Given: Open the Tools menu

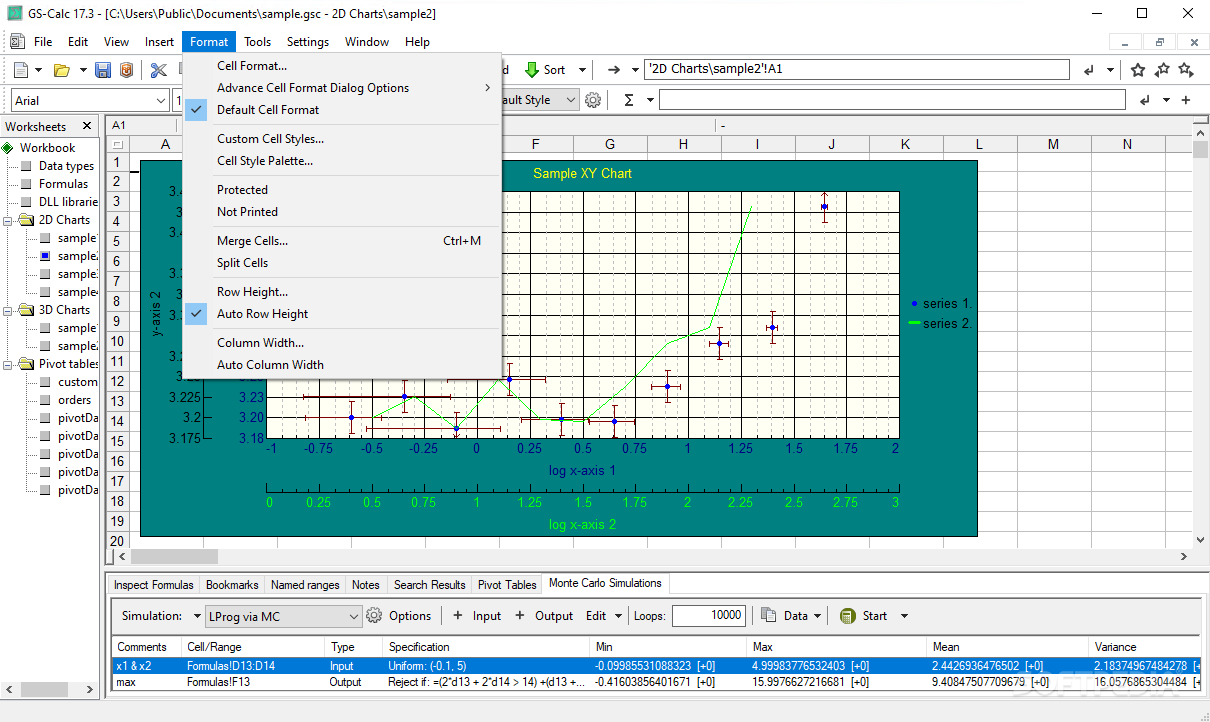Looking at the screenshot, I should pyautogui.click(x=257, y=42).
